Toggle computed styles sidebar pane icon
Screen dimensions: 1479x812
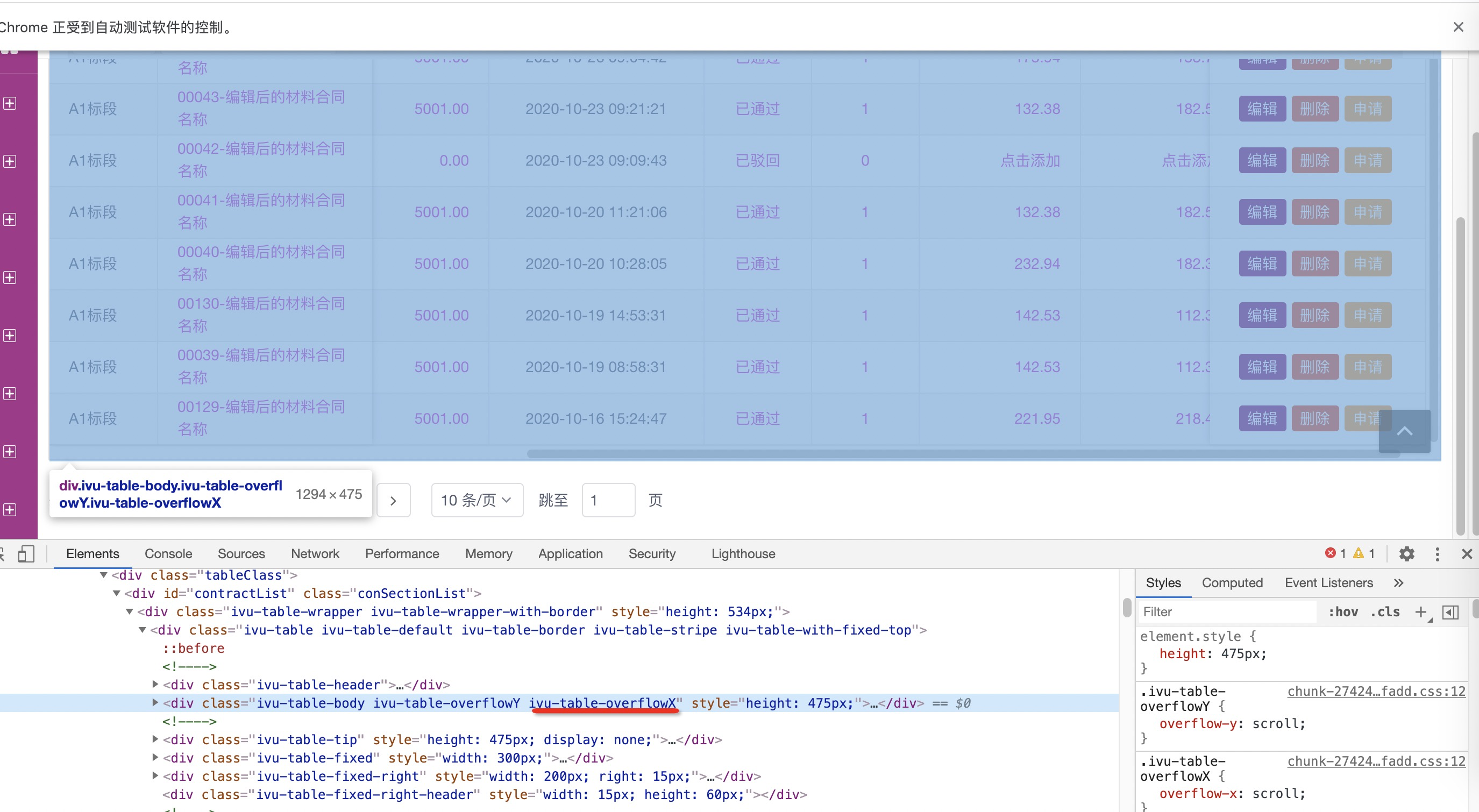1450,612
